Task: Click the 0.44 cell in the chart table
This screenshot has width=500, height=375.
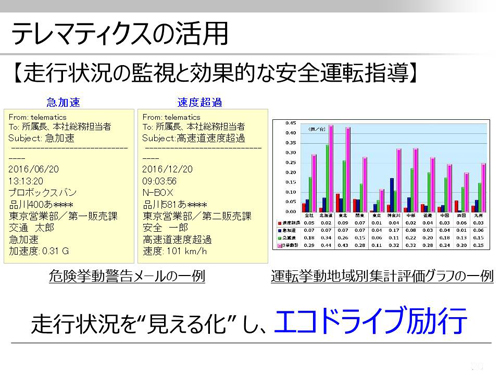Action: pos(326,246)
